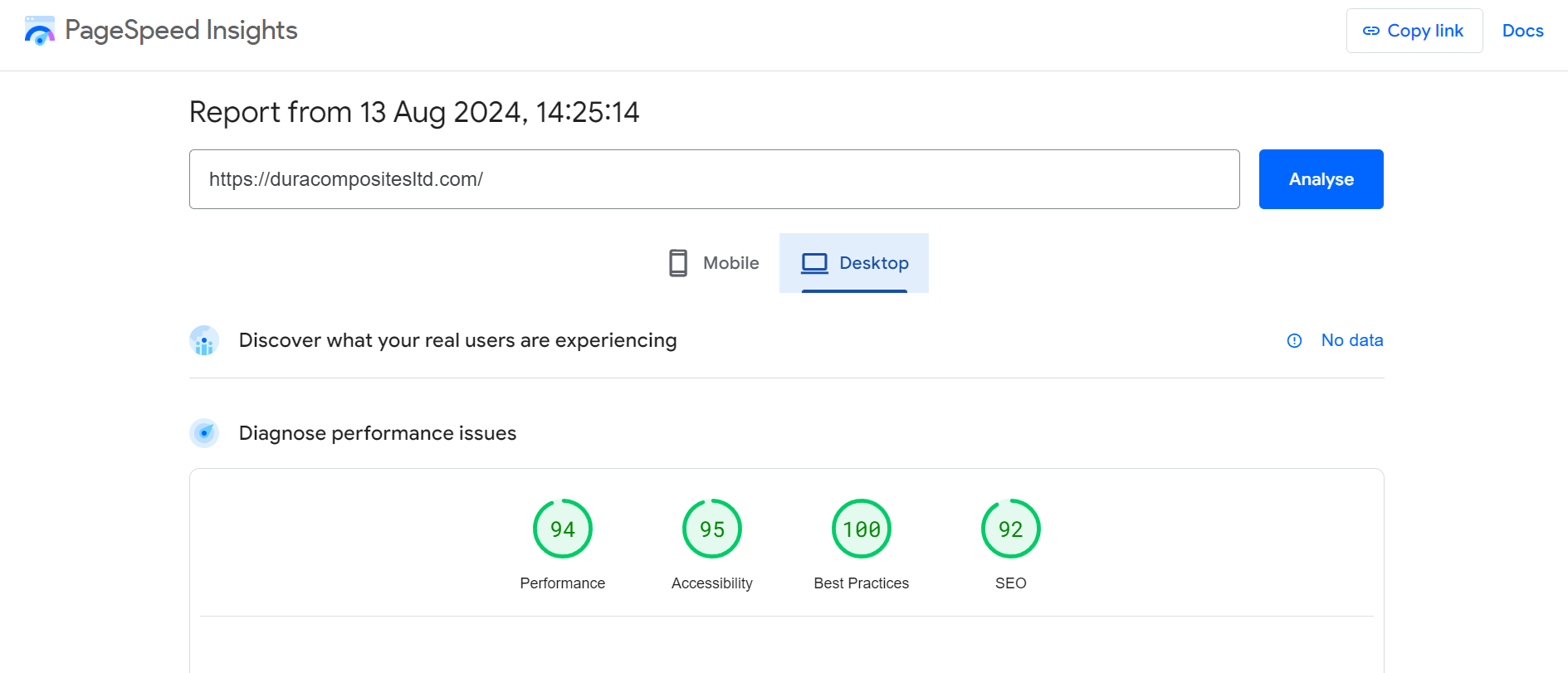Click 'Discover what your real users are experiencing' text

pyautogui.click(x=458, y=340)
